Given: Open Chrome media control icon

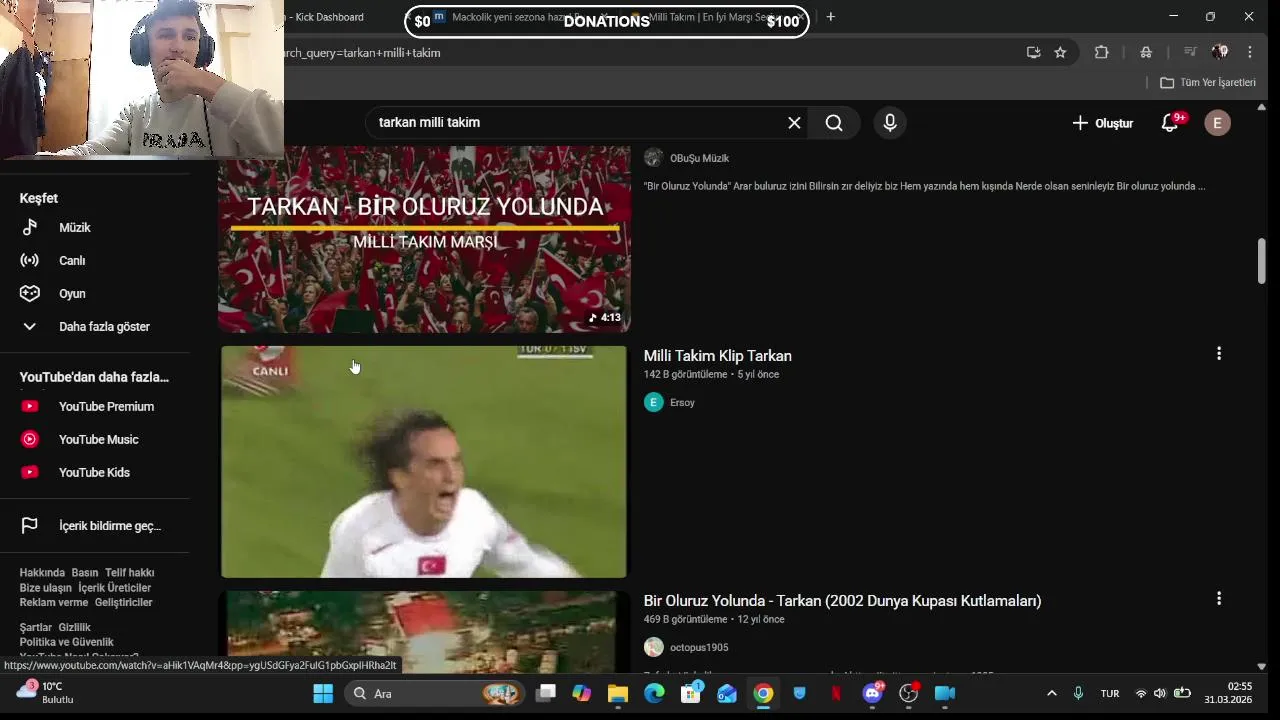Looking at the screenshot, I should tap(1190, 53).
